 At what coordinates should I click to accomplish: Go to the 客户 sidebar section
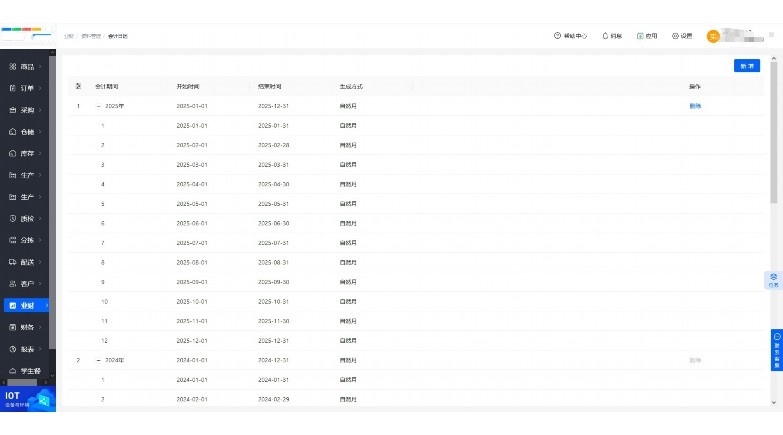pyautogui.click(x=24, y=284)
